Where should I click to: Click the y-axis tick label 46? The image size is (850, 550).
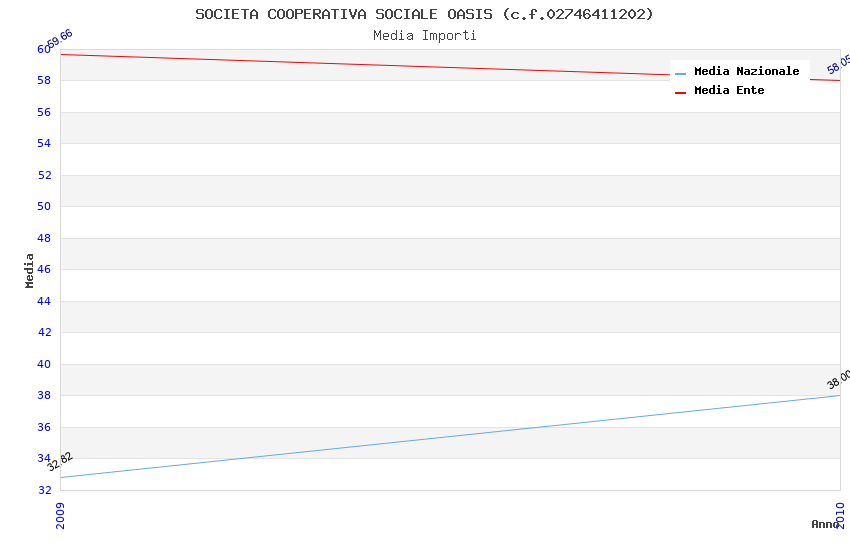[x=44, y=269]
